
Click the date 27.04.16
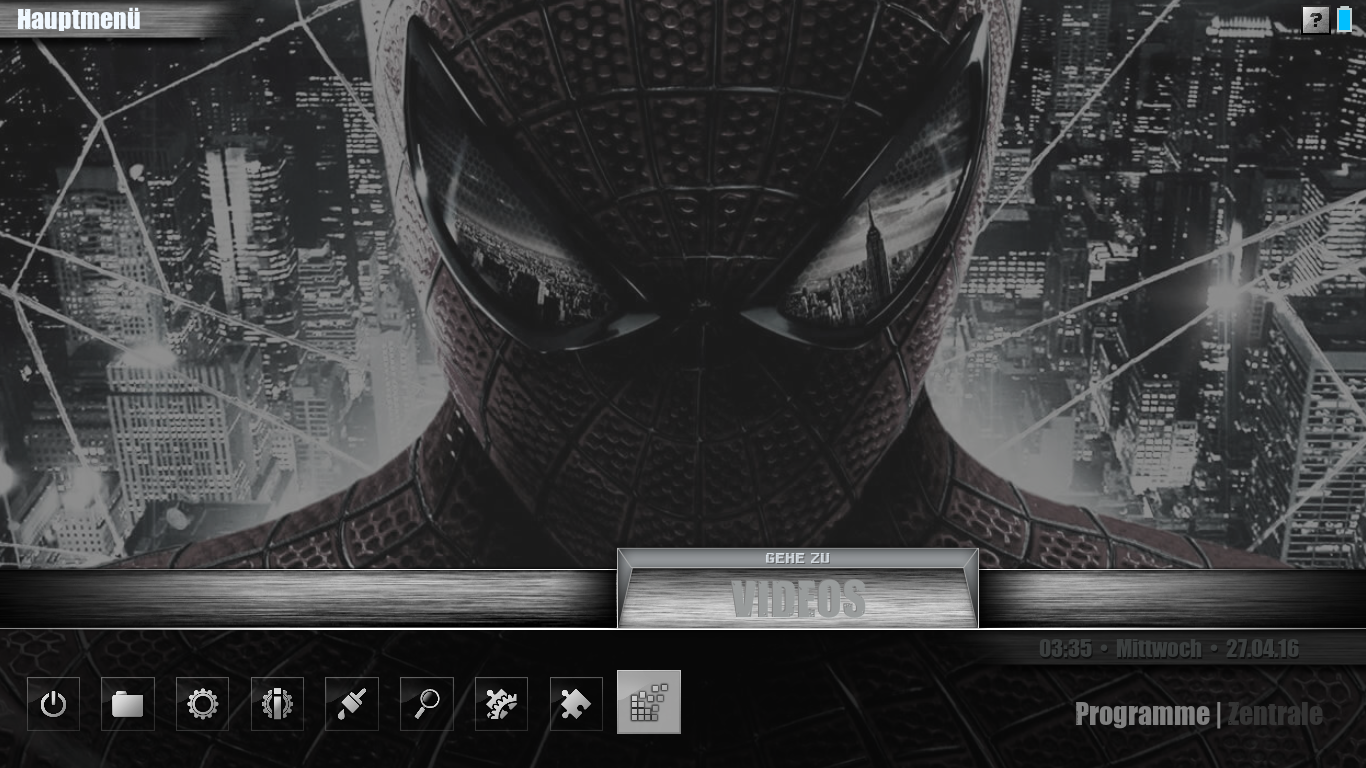coord(1262,649)
